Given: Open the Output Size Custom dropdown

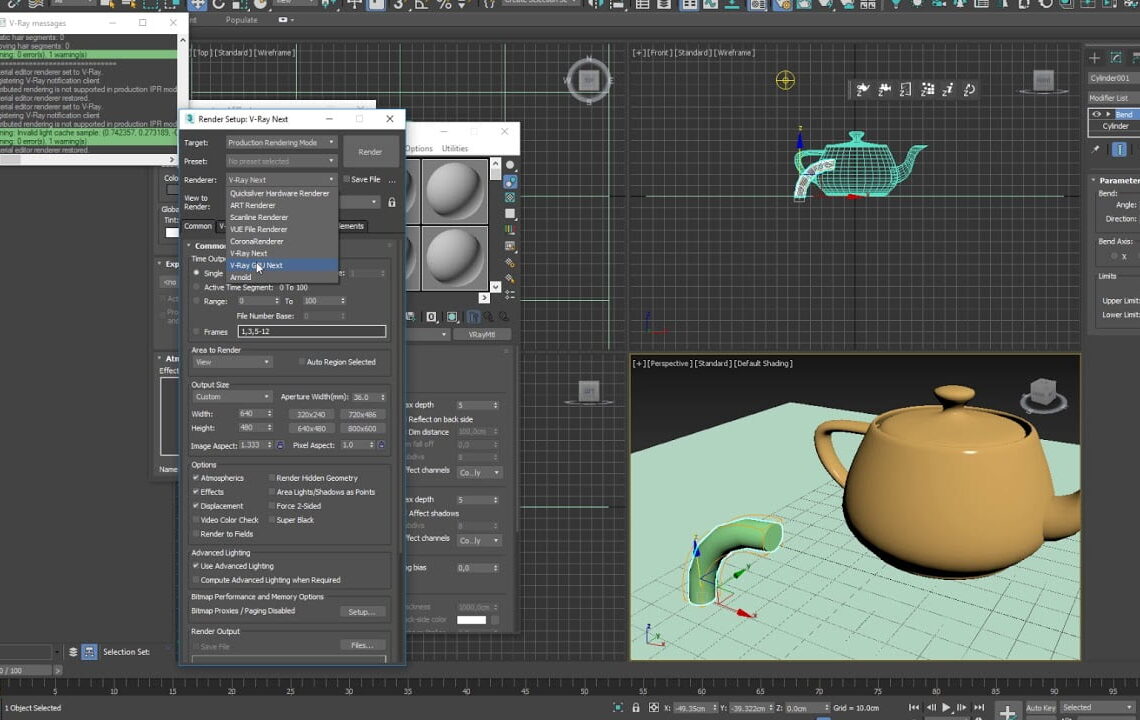Looking at the screenshot, I should (x=231, y=397).
